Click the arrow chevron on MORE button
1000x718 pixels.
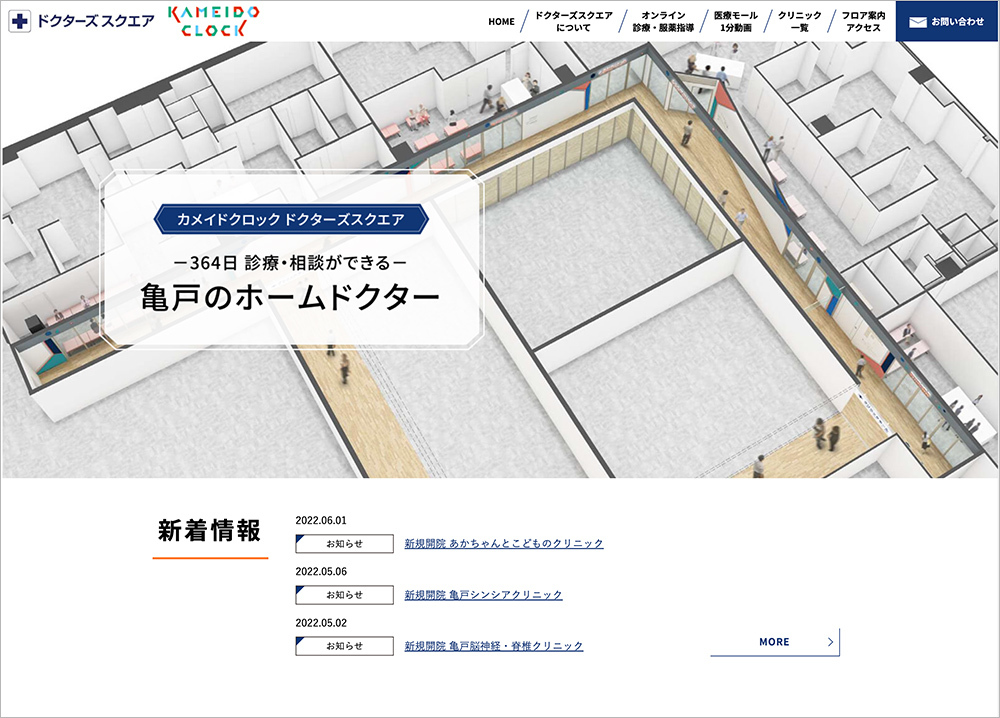coord(830,642)
